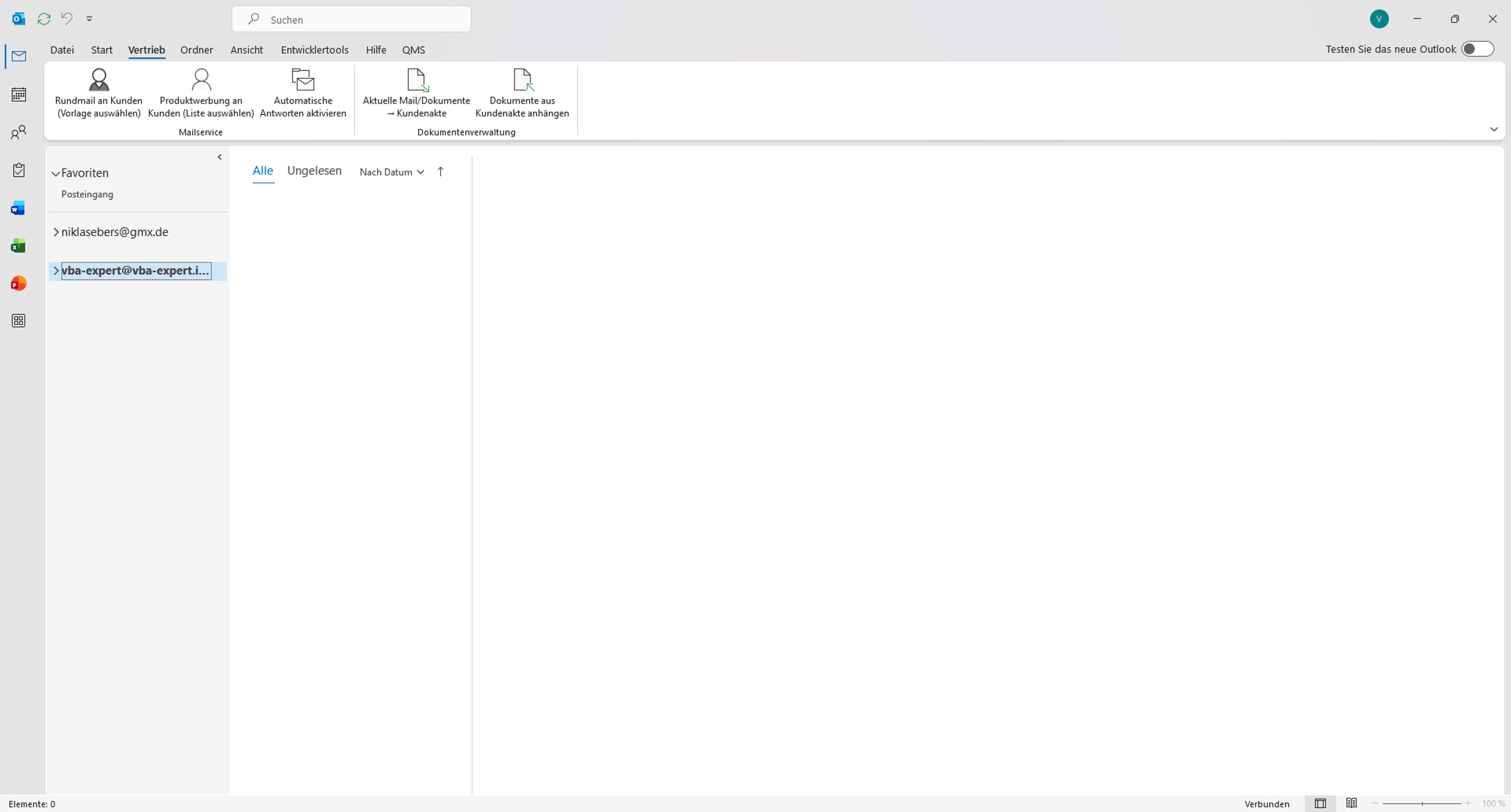Click the zoom in plus button

tap(1468, 803)
